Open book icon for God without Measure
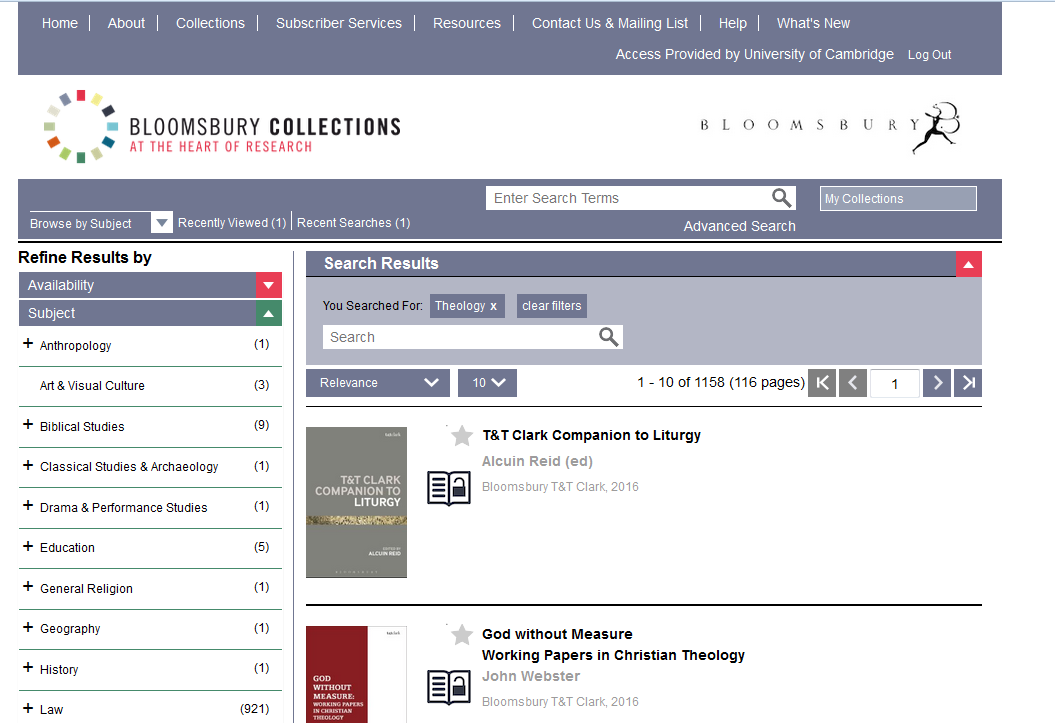The height and width of the screenshot is (723, 1055). [x=449, y=687]
